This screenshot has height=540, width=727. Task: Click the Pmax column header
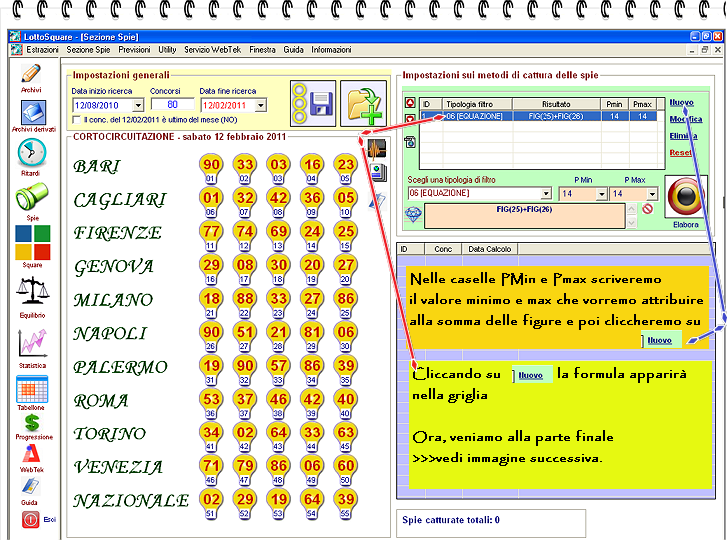(642, 104)
